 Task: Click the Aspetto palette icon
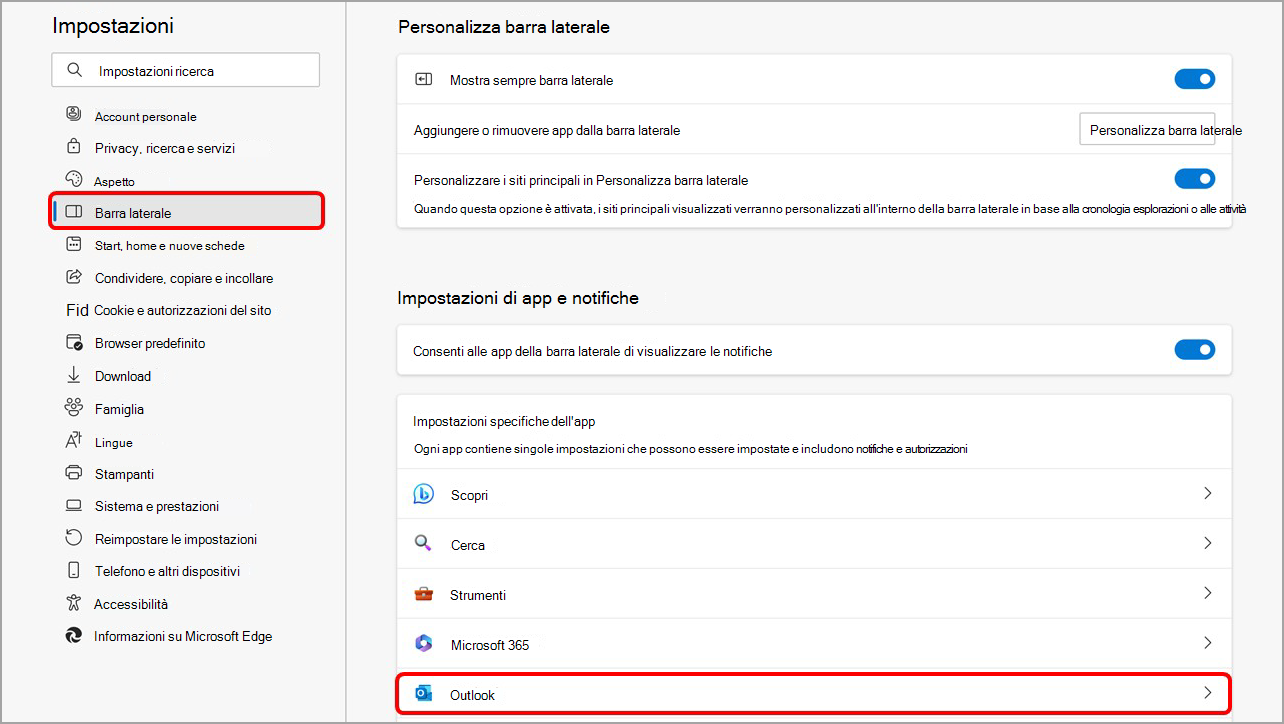click(73, 179)
